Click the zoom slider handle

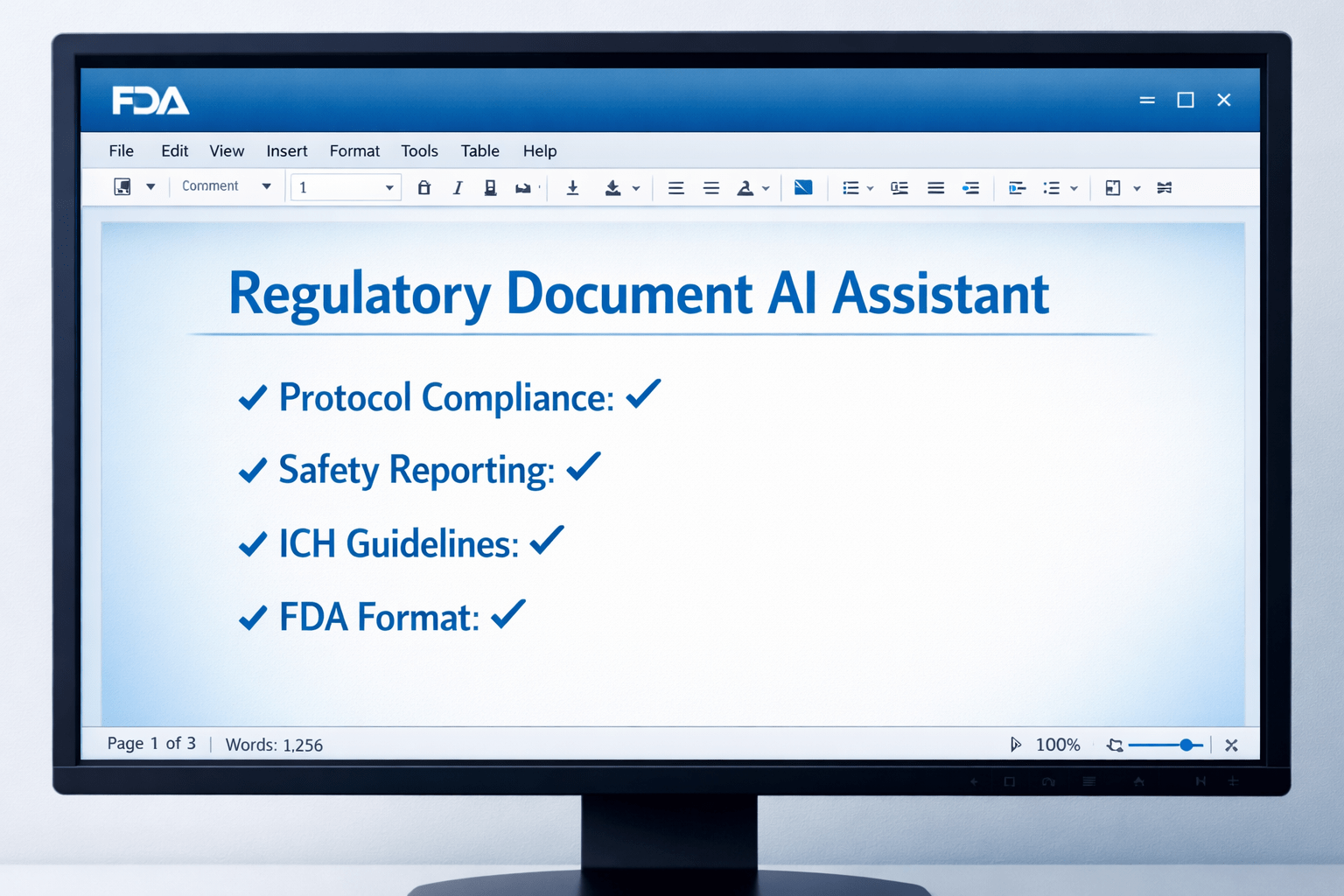(x=1186, y=745)
